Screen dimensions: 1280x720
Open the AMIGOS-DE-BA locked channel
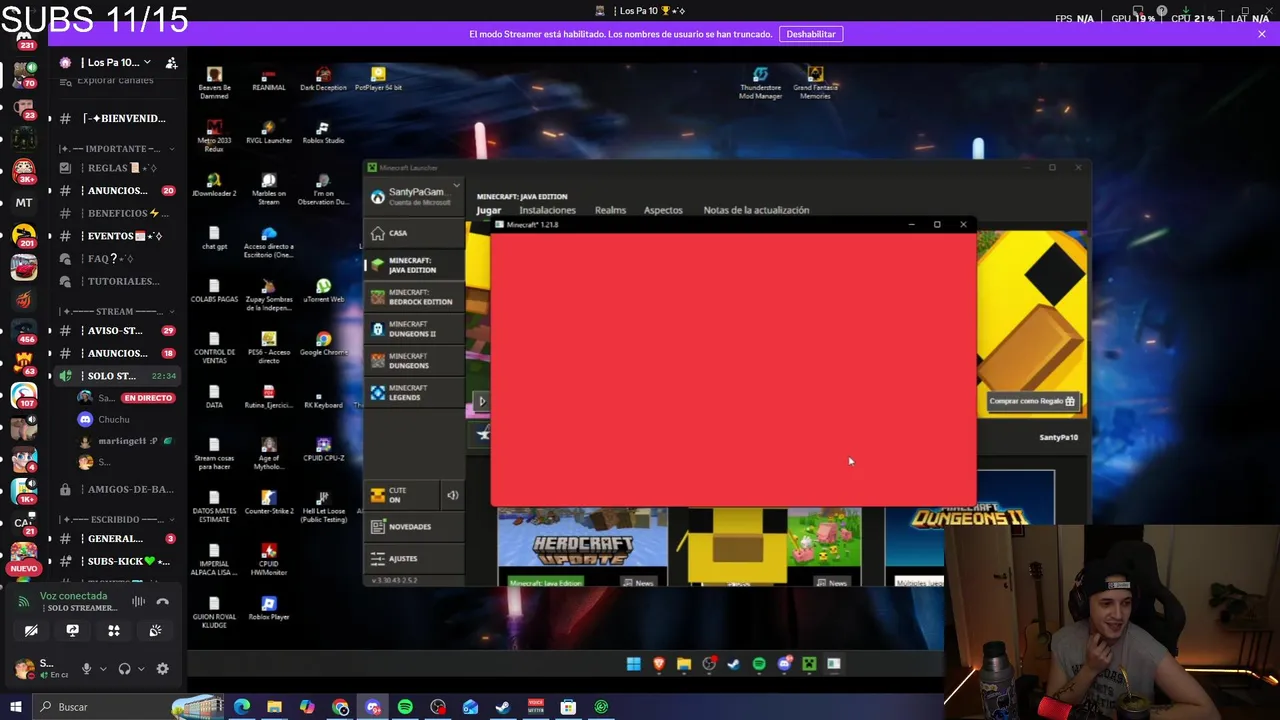tap(115, 489)
